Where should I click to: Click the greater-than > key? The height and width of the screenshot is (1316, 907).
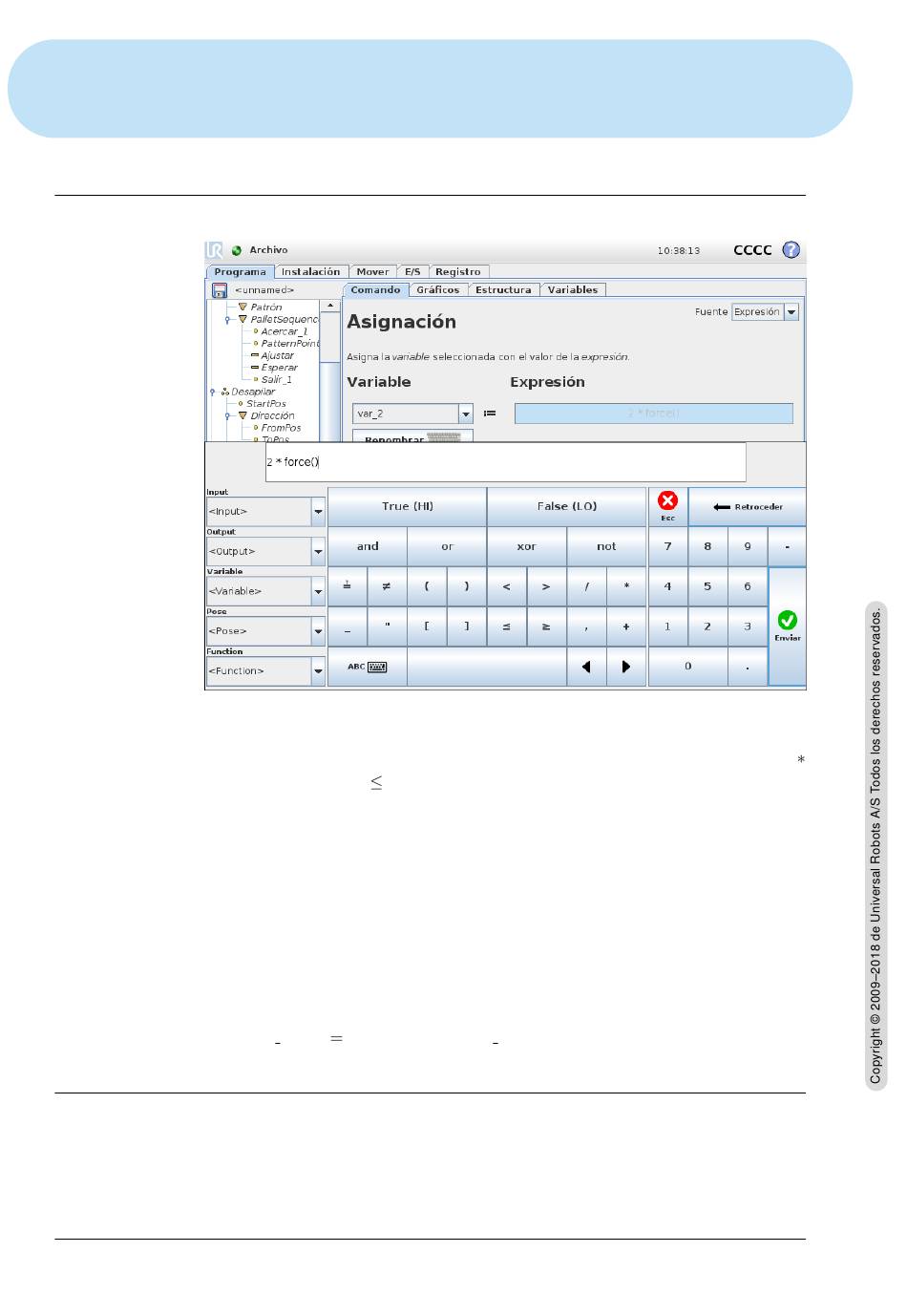pyautogui.click(x=546, y=586)
